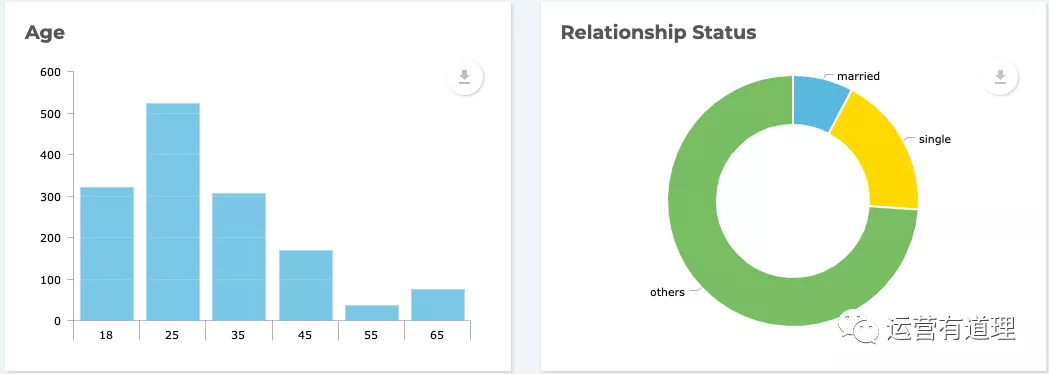Click the 25 x-axis label
Screen dimensions: 1049x374
[x=172, y=335]
